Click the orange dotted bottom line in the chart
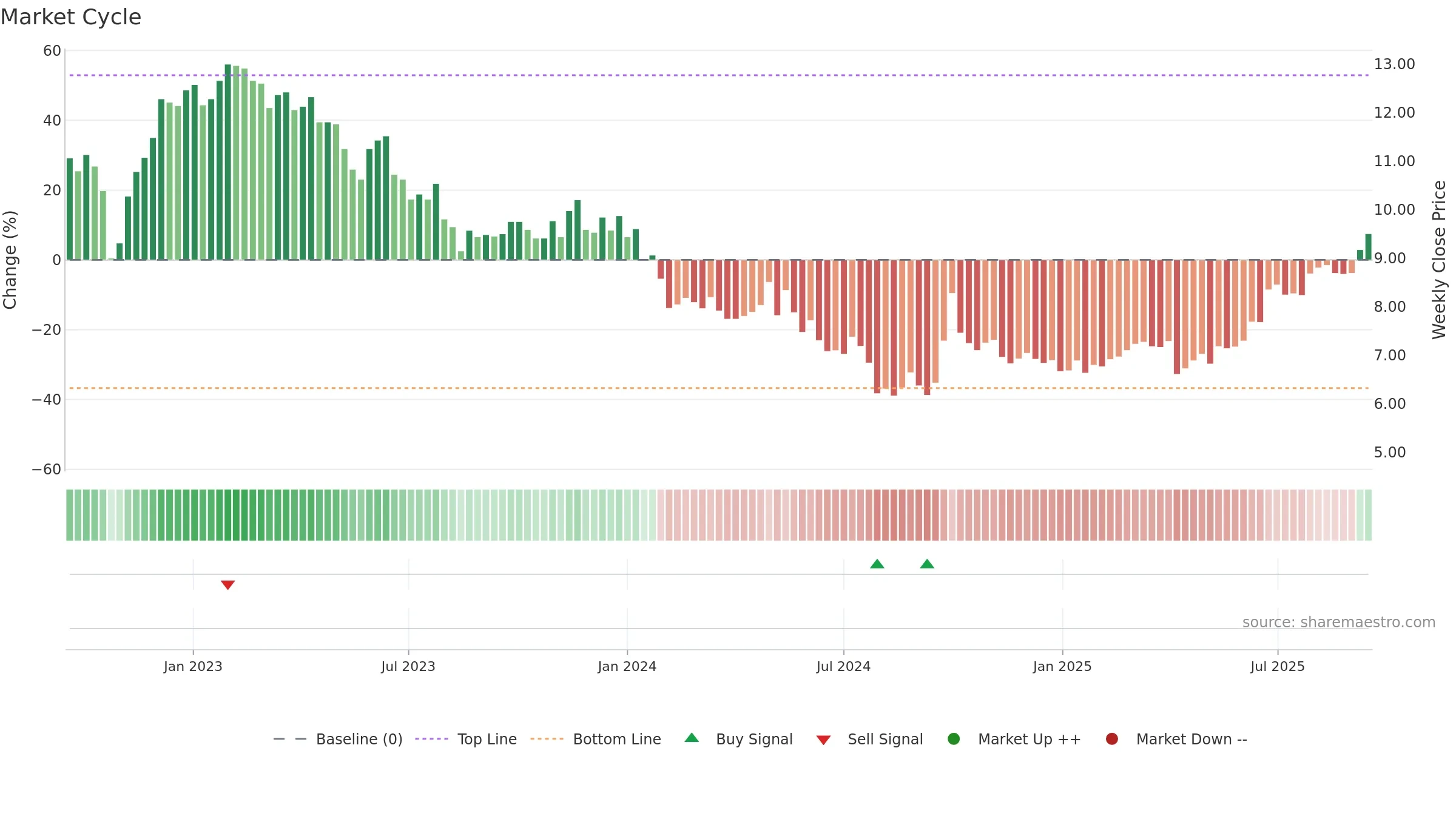The image size is (1456, 819). click(719, 388)
